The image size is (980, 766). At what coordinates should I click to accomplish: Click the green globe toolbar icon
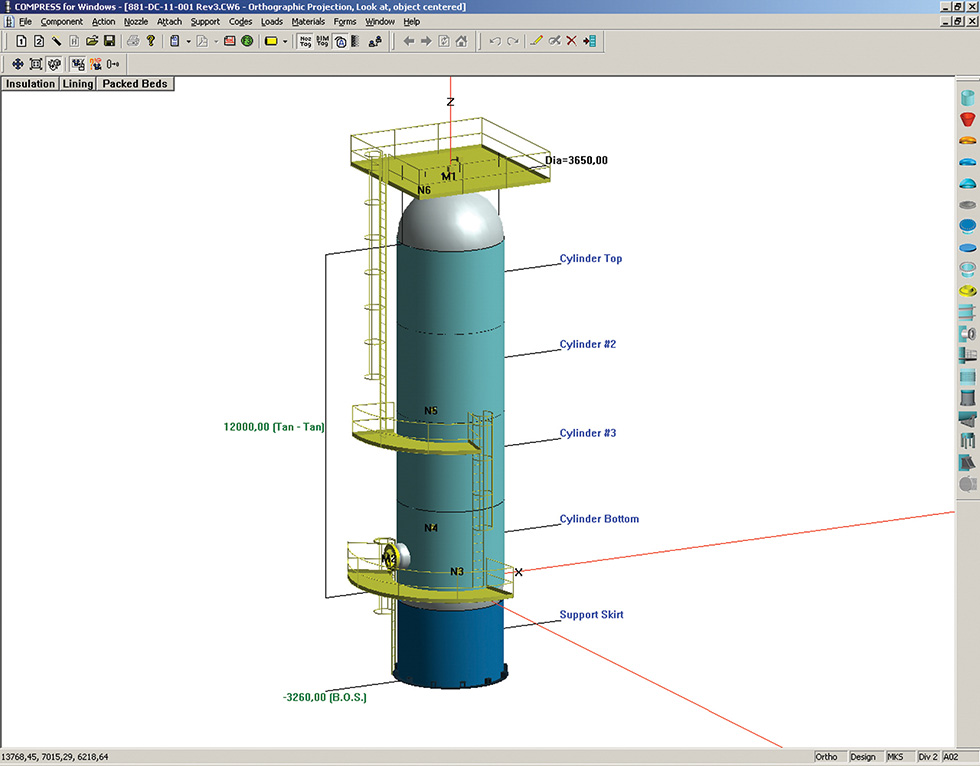pos(248,41)
